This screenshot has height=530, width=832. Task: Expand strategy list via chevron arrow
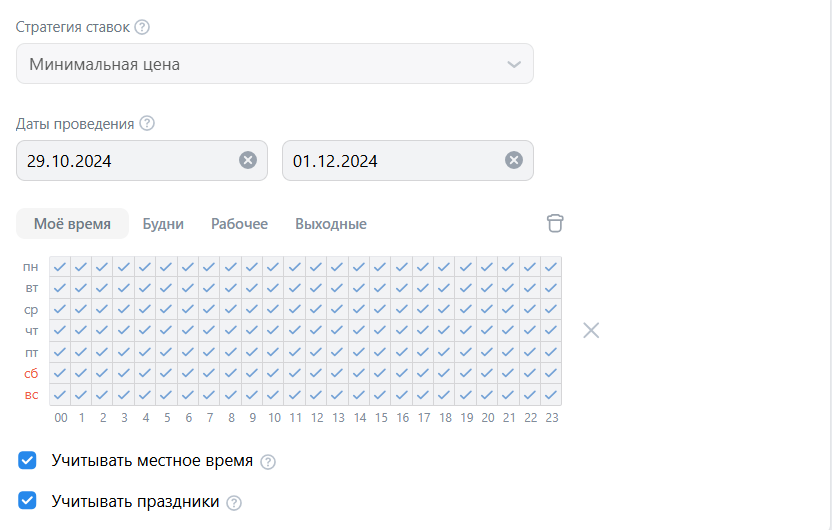[x=514, y=65]
